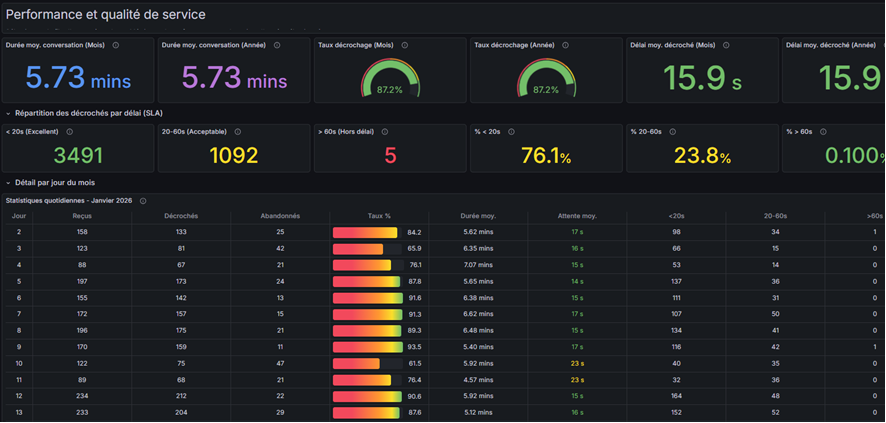Click info icon beside Taux décrochage (Mois)

[405, 45]
